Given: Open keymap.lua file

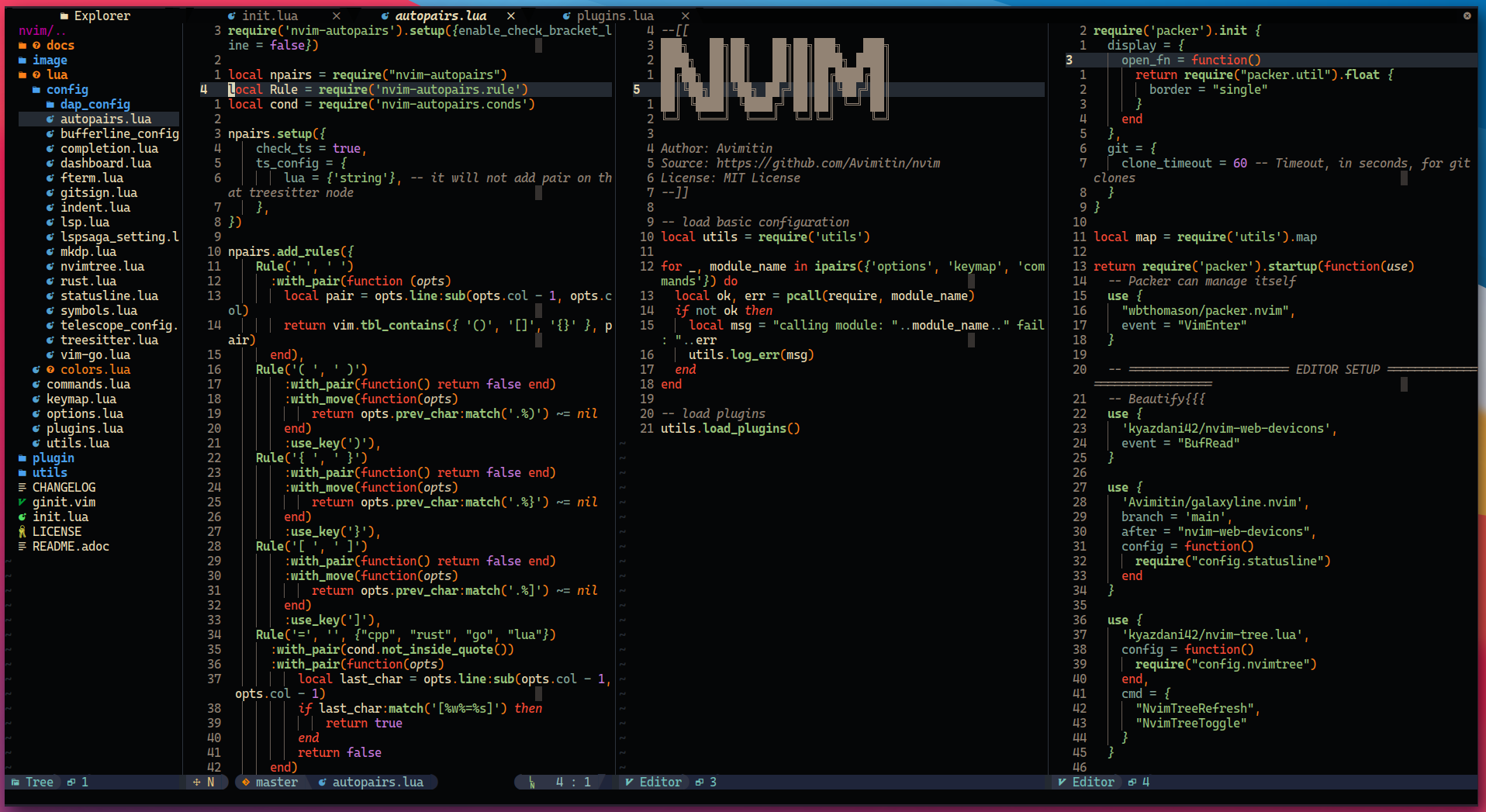Looking at the screenshot, I should [81, 399].
